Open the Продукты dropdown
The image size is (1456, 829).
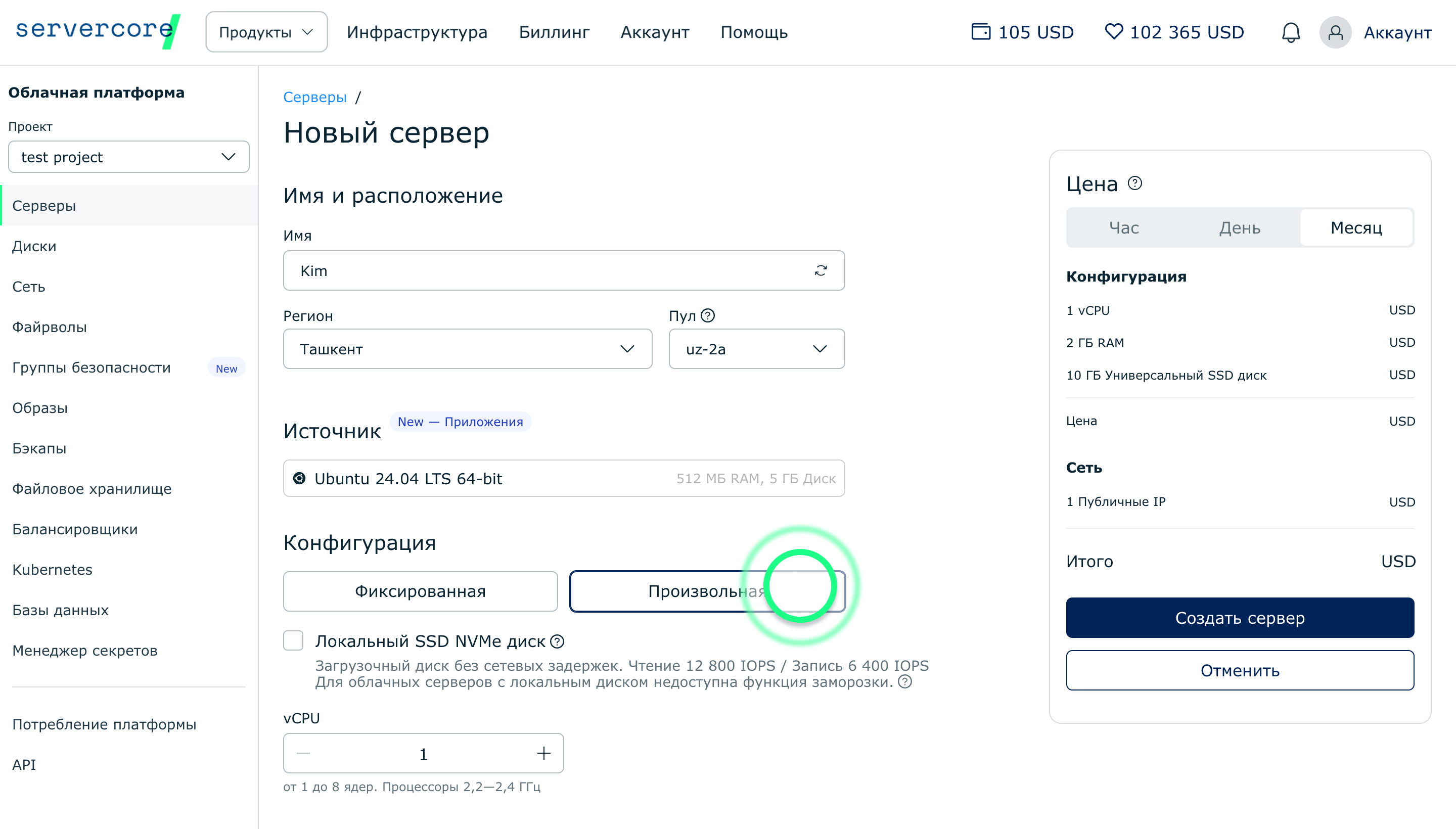point(266,32)
